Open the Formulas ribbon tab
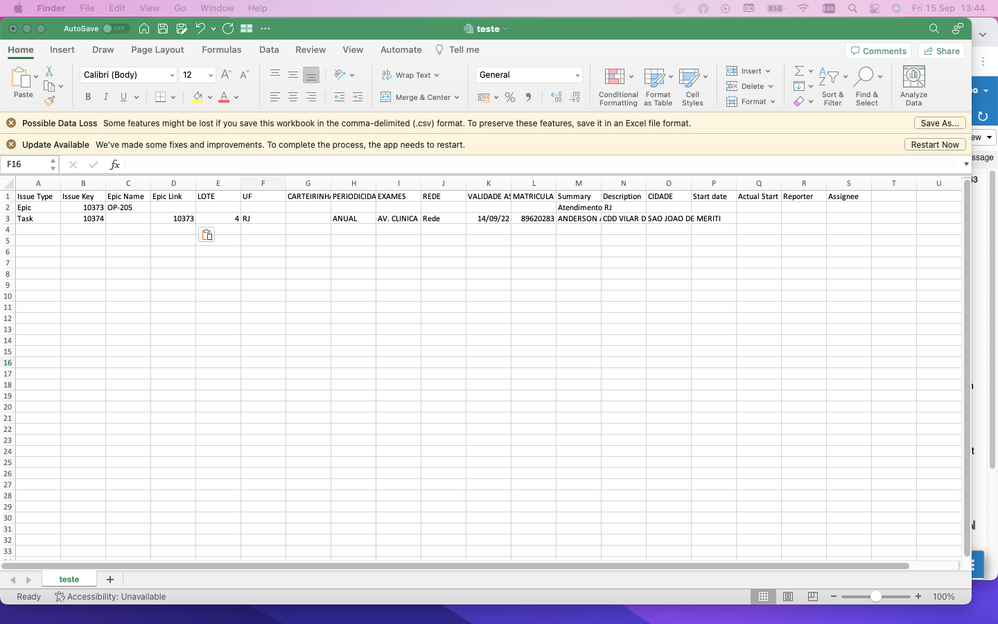The image size is (998, 624). click(x=221, y=50)
